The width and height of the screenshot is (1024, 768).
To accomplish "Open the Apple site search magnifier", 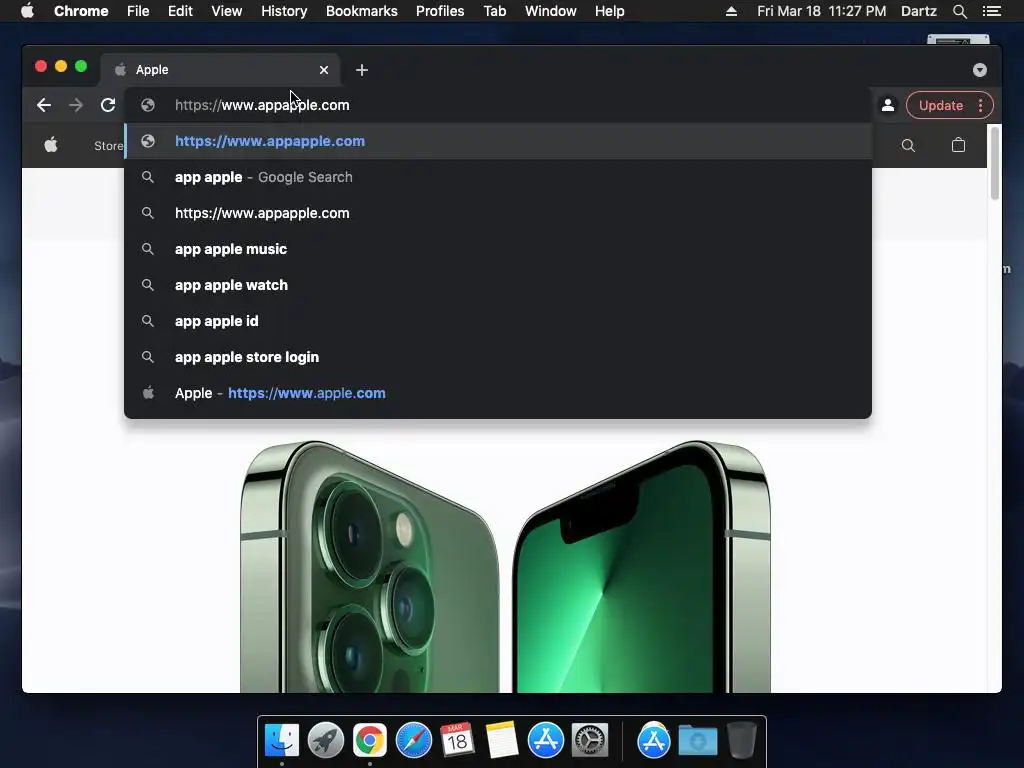I will 908,145.
